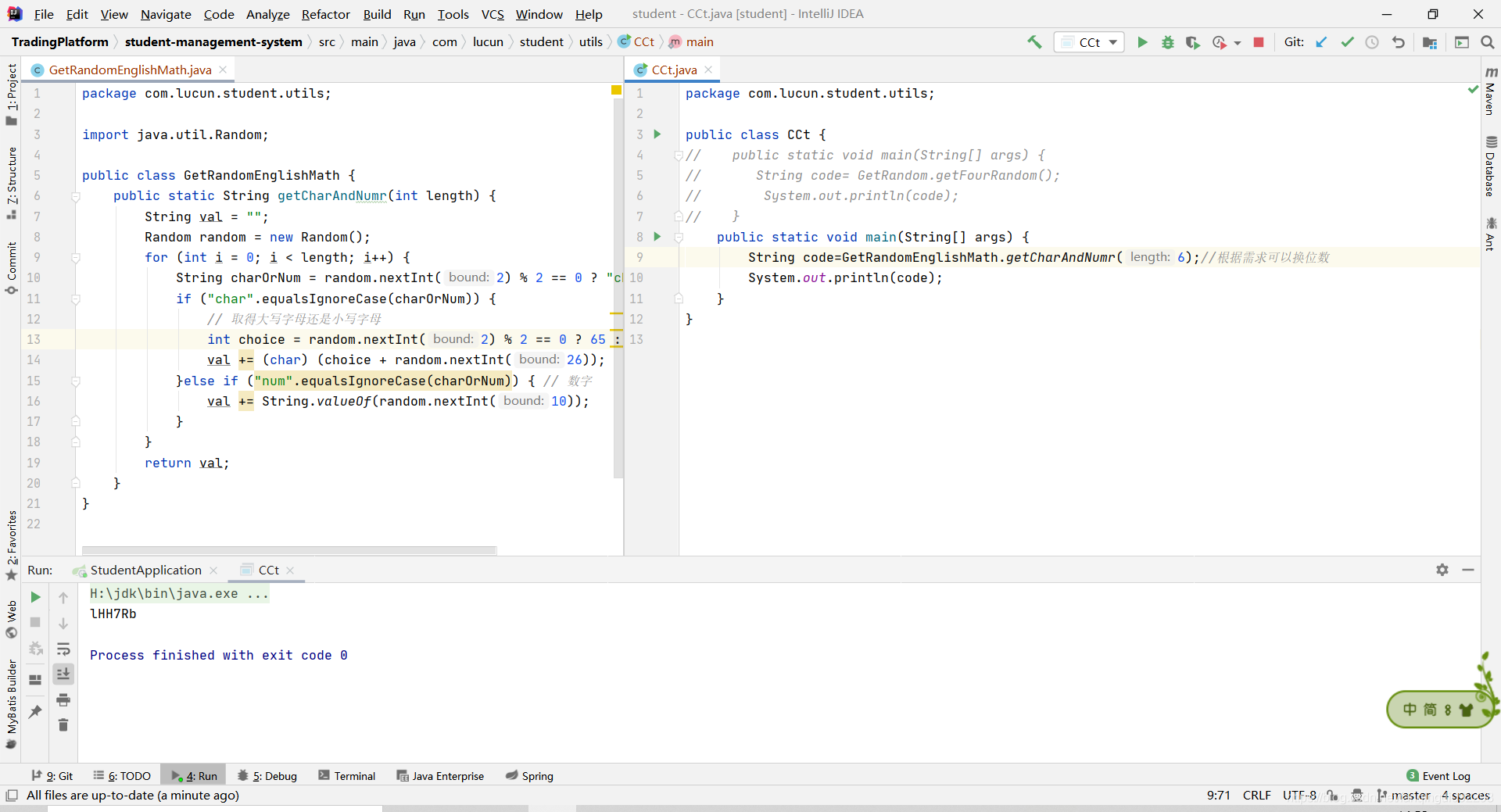Clear the run console with the trash icon
The image size is (1501, 812).
[x=63, y=725]
